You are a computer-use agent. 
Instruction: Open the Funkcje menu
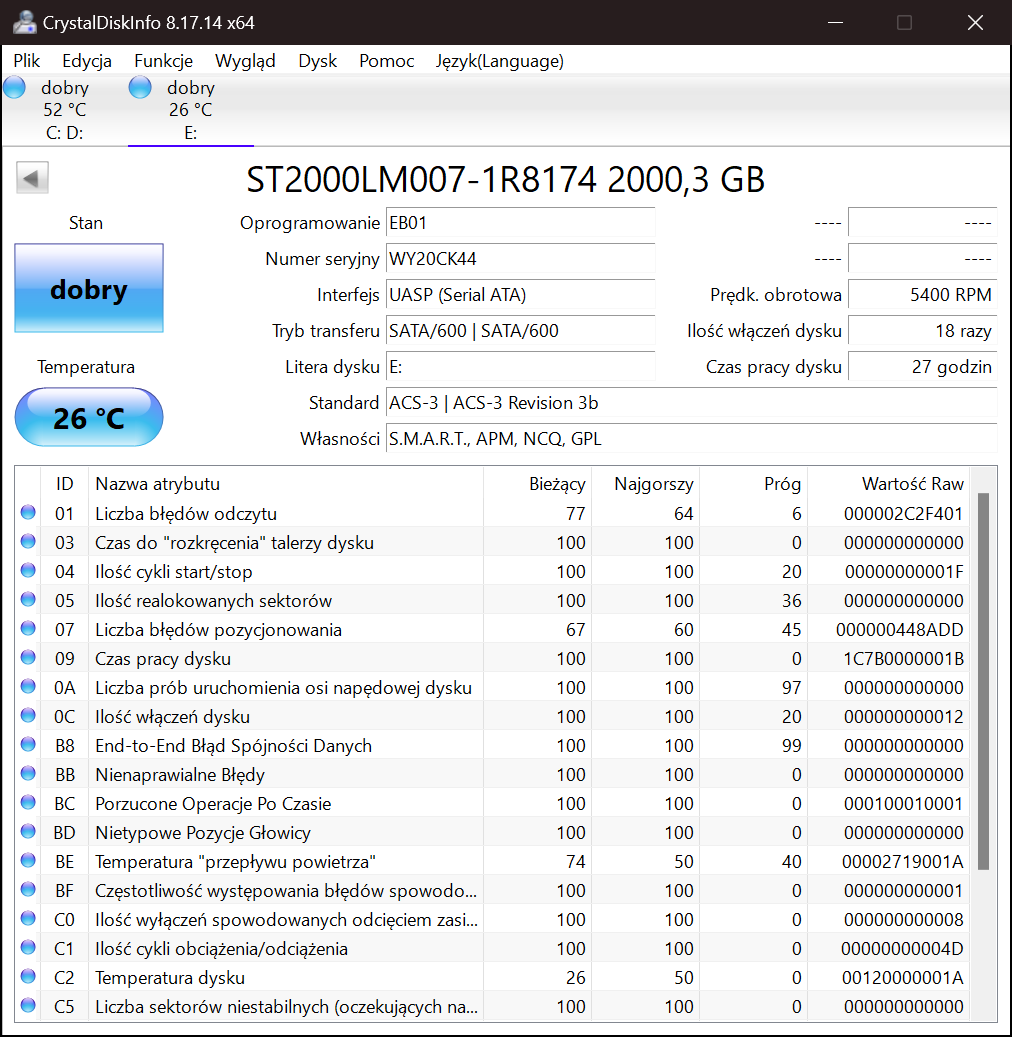(x=163, y=61)
